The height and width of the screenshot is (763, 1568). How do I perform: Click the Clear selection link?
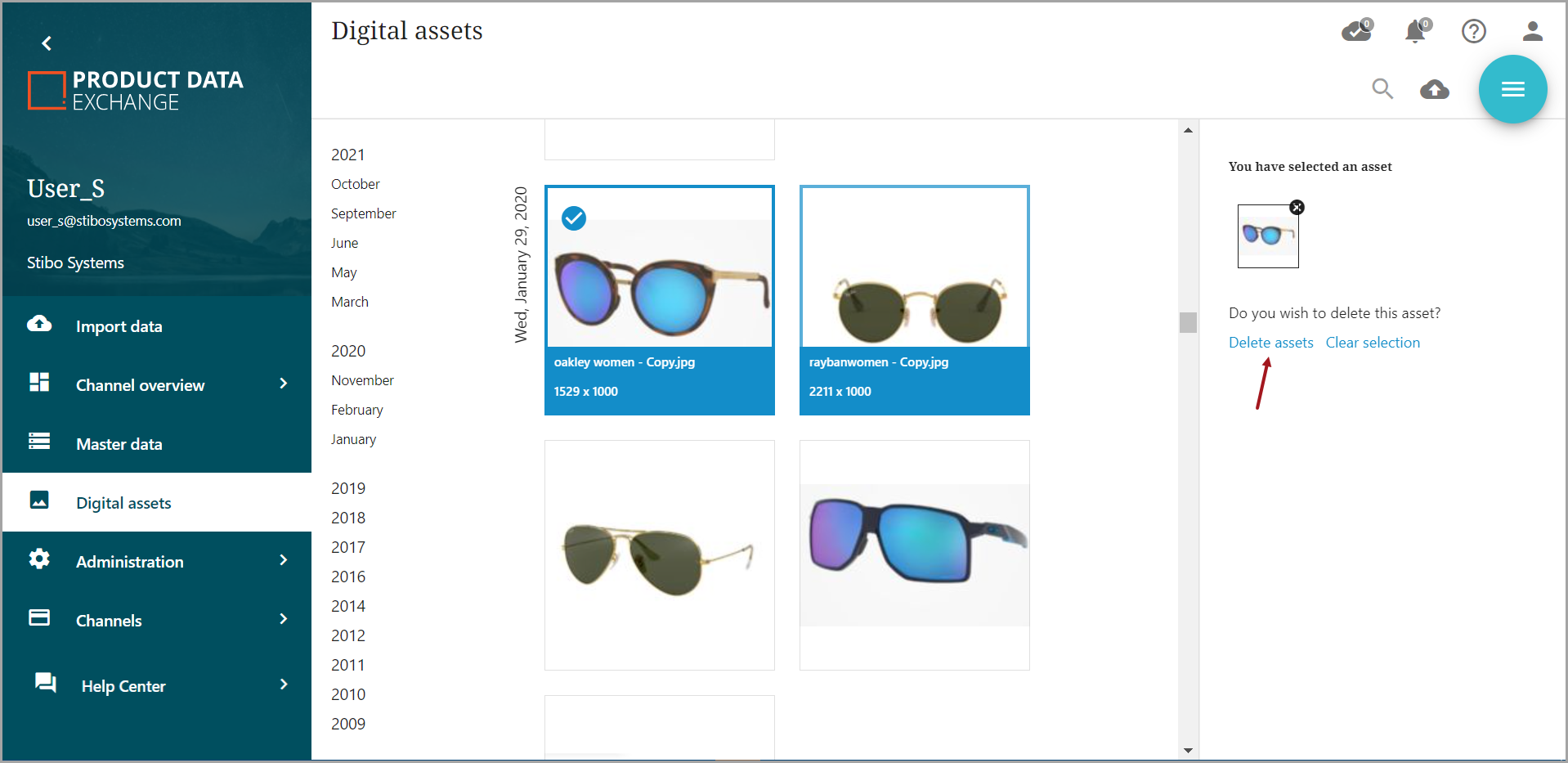coord(1373,343)
